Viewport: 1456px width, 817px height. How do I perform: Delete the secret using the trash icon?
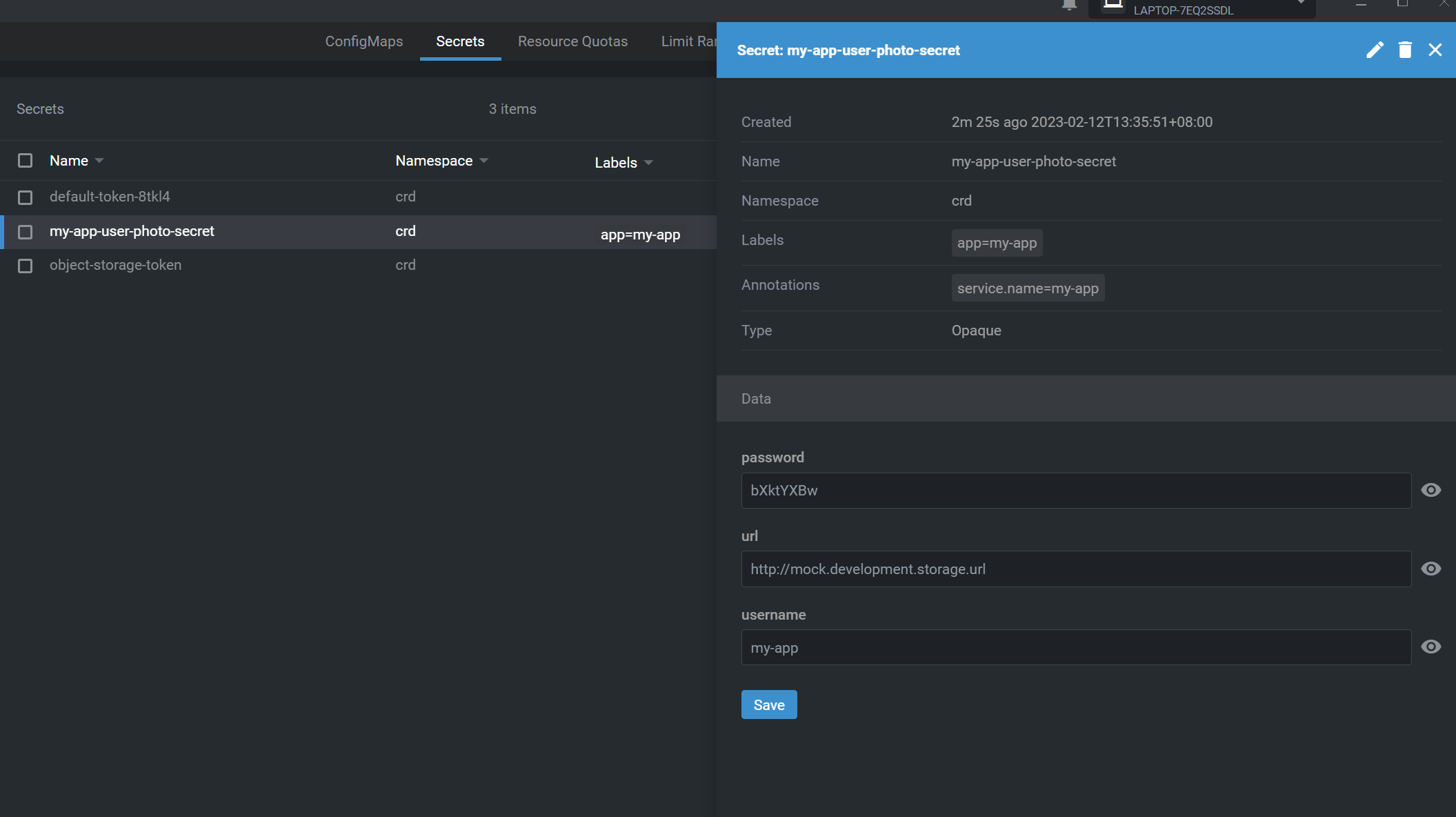point(1405,50)
